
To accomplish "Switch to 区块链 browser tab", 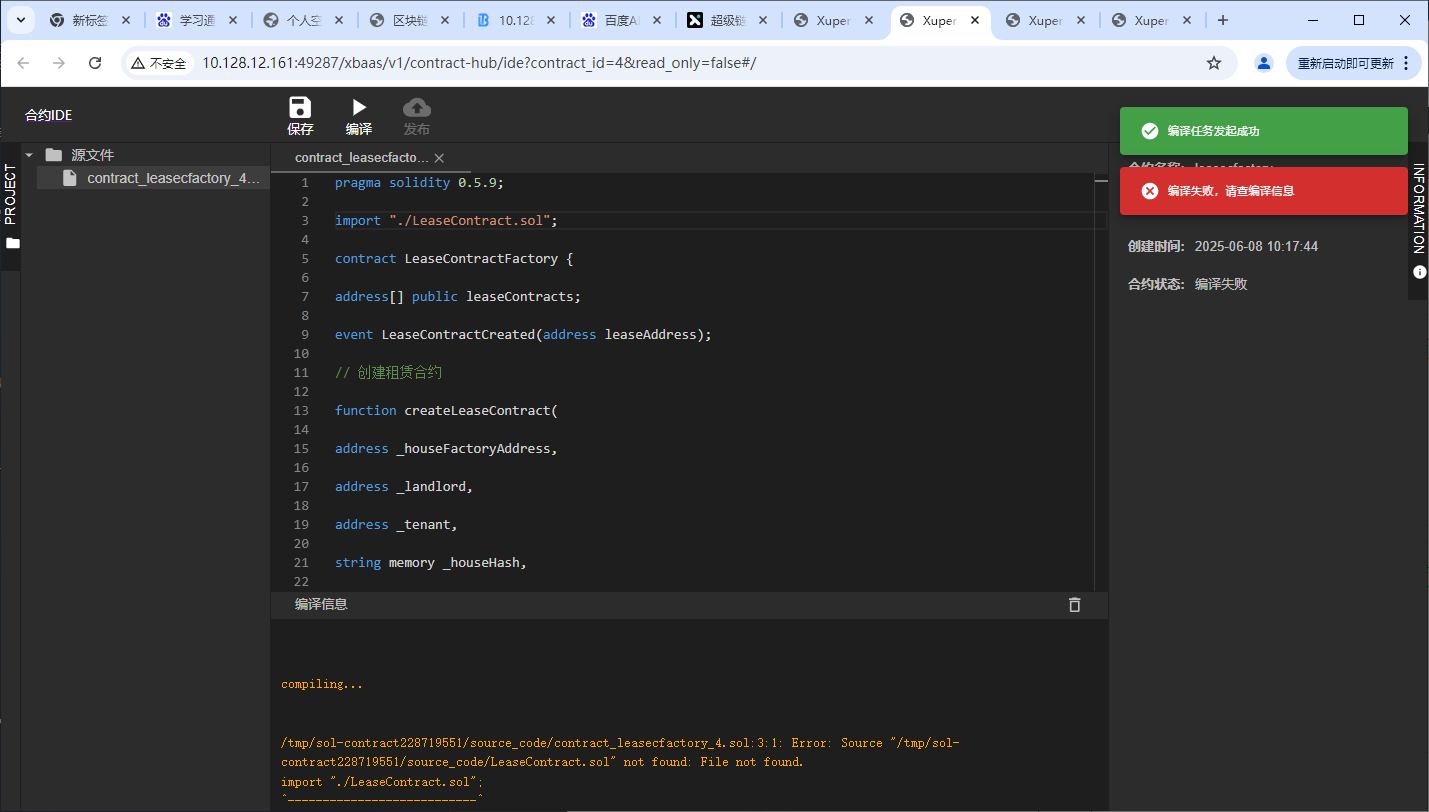I will (409, 20).
